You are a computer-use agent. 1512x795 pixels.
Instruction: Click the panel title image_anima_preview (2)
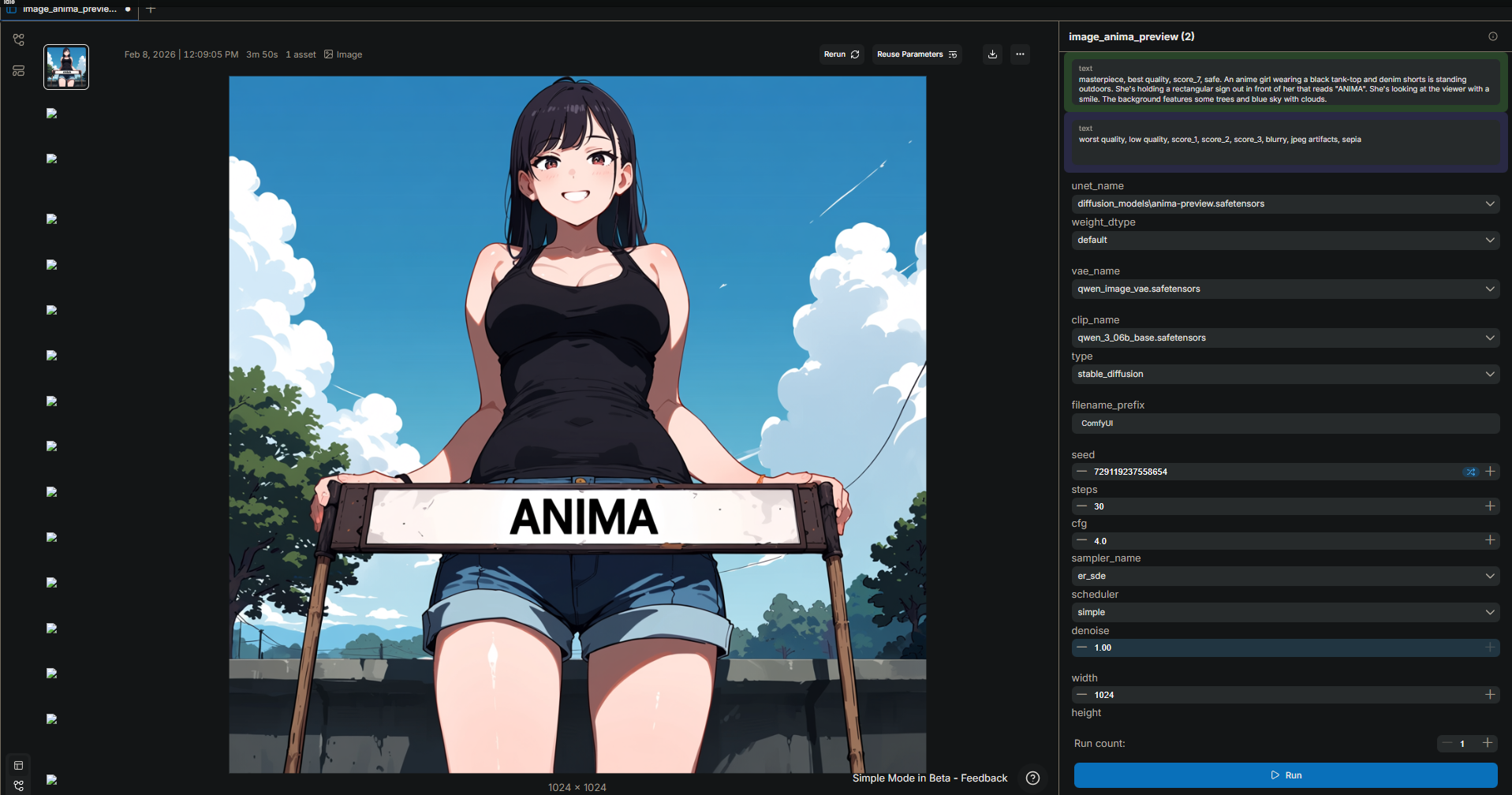pyautogui.click(x=1131, y=36)
